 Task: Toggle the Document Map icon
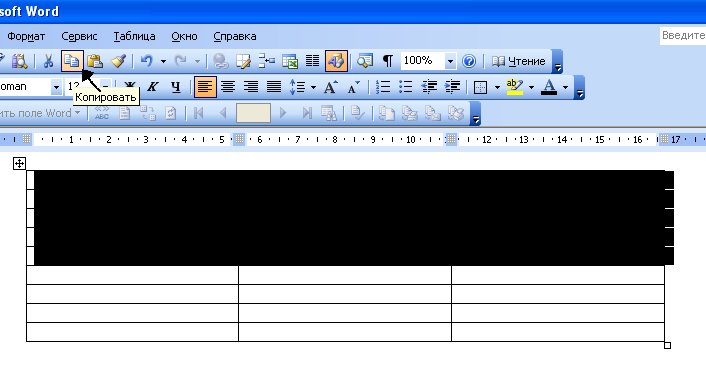(x=365, y=61)
